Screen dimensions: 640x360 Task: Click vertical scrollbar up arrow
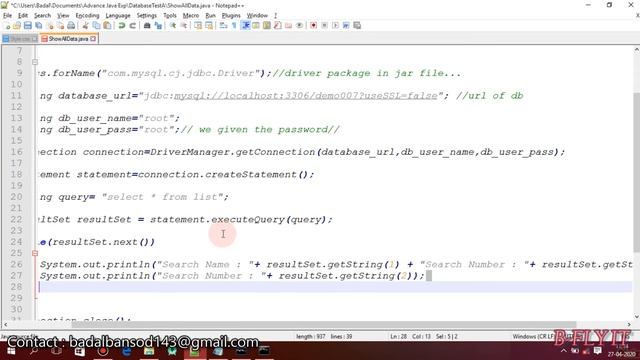pyautogui.click(x=636, y=50)
